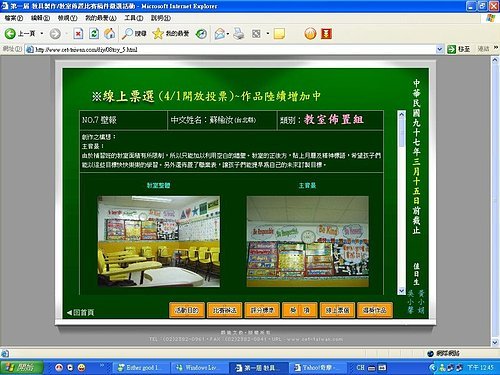This screenshot has width=500, height=375.
Task: Click the Stop loading icon
Action: click(78, 34)
